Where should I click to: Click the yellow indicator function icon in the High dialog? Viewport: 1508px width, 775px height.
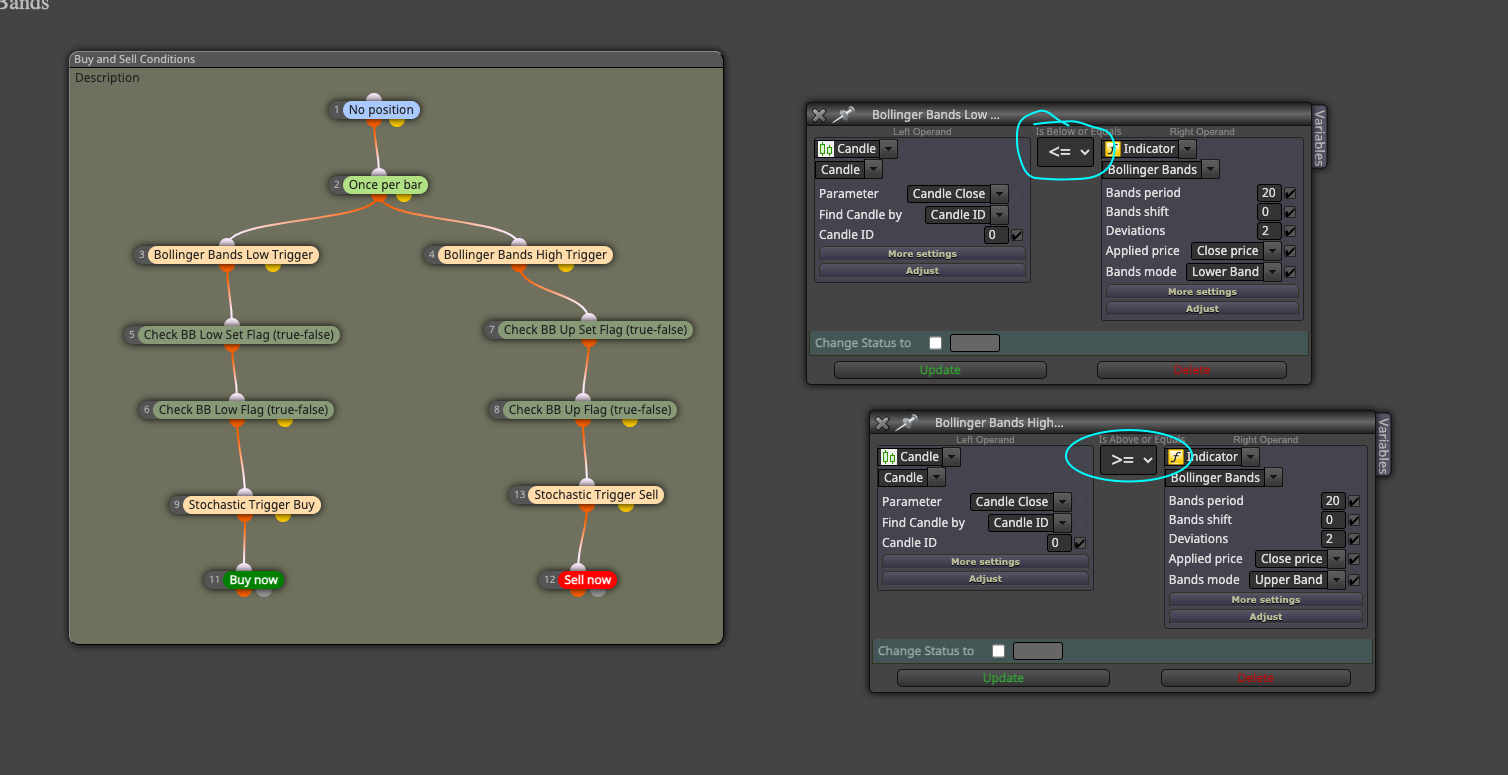(x=1175, y=457)
